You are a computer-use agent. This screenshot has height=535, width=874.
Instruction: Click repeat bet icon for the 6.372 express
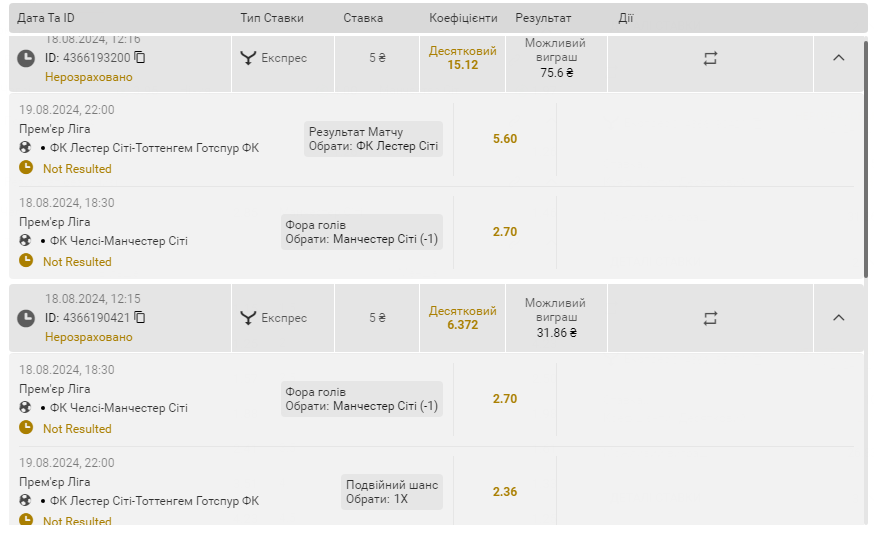710,319
